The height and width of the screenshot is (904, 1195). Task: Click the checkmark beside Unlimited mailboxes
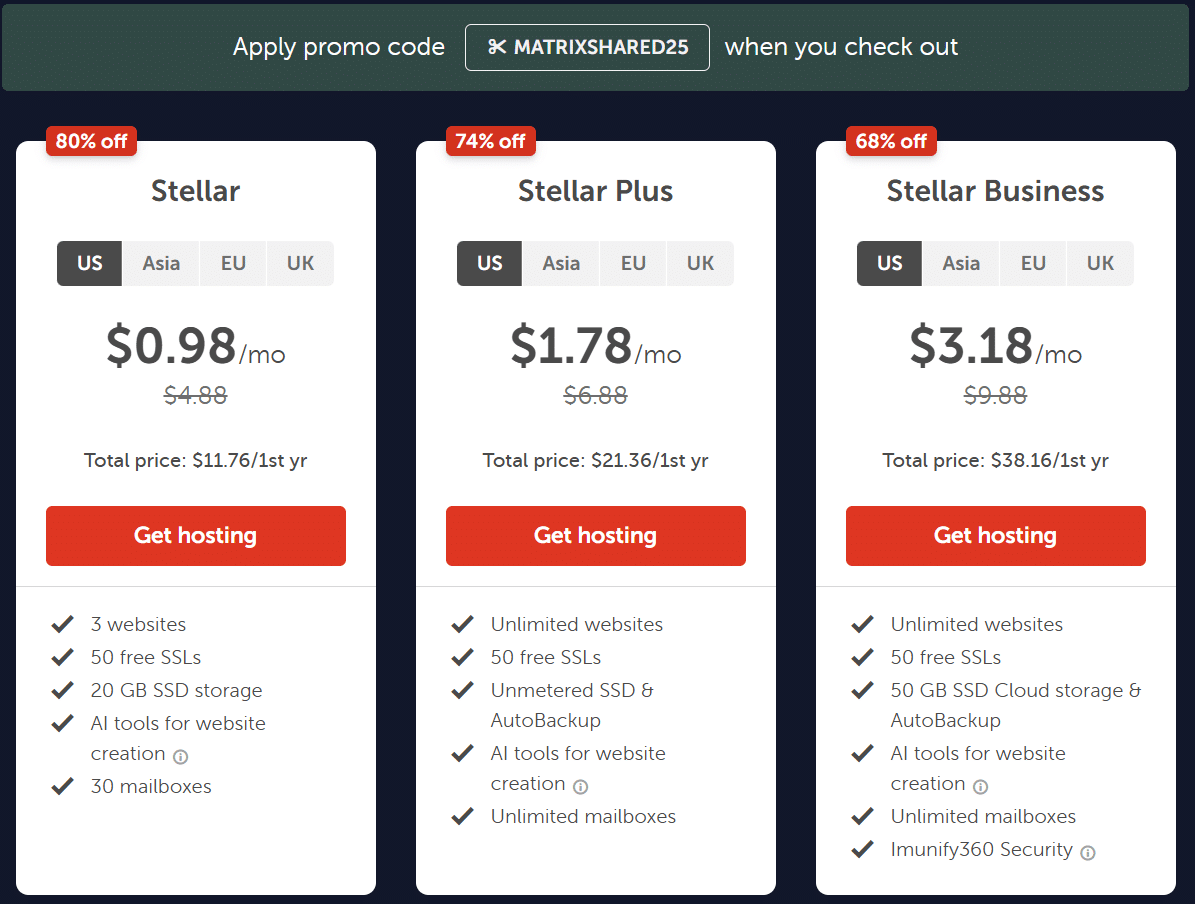462,815
